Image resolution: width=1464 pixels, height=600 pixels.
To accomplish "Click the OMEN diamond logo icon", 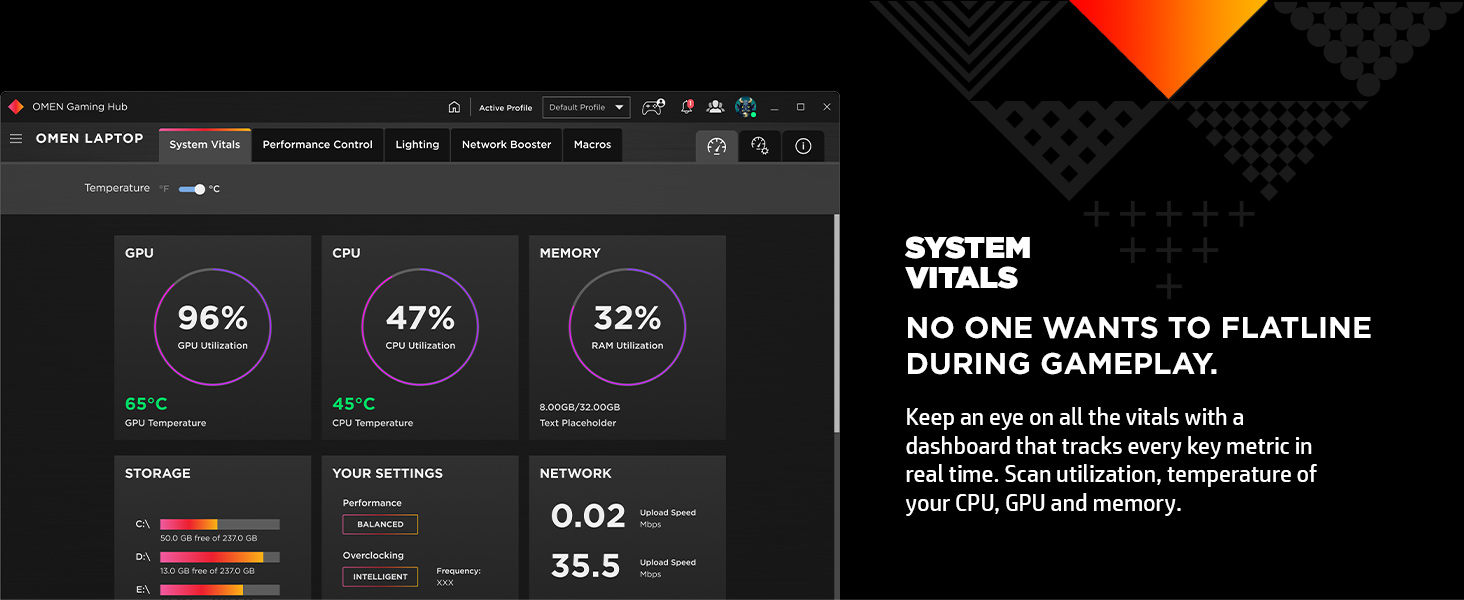I will pyautogui.click(x=16, y=107).
